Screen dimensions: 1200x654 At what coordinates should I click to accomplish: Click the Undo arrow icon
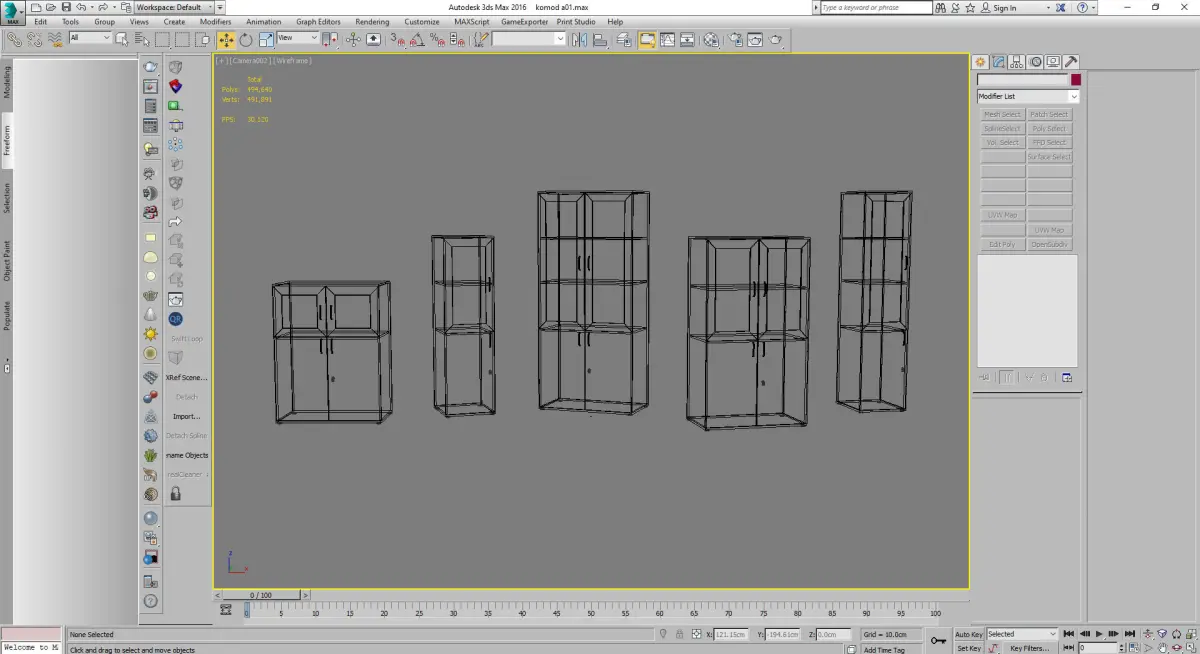81,7
